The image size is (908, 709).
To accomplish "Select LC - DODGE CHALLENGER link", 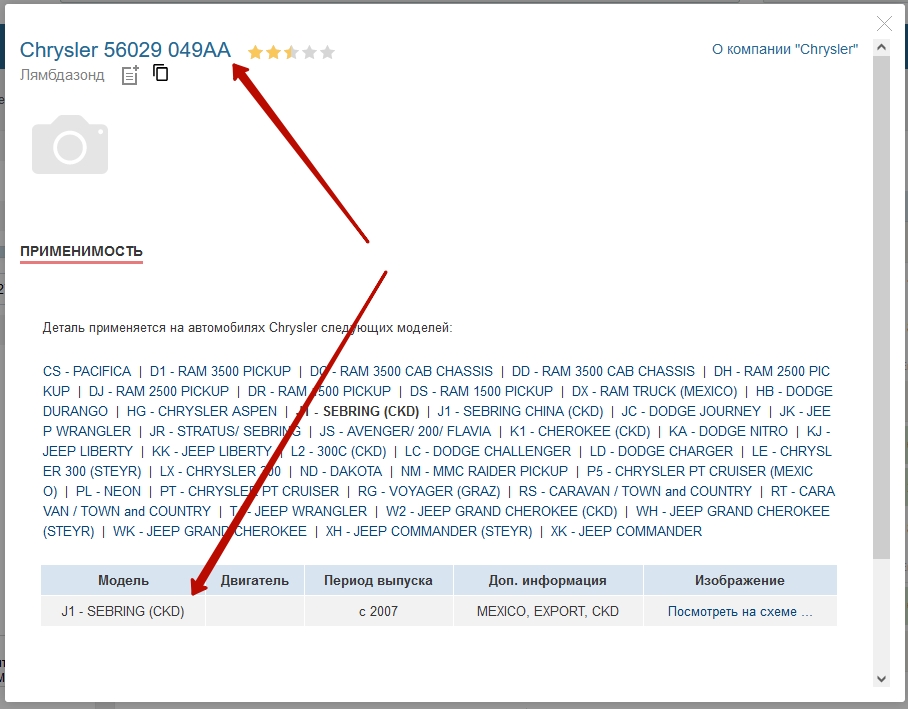I will [x=488, y=451].
